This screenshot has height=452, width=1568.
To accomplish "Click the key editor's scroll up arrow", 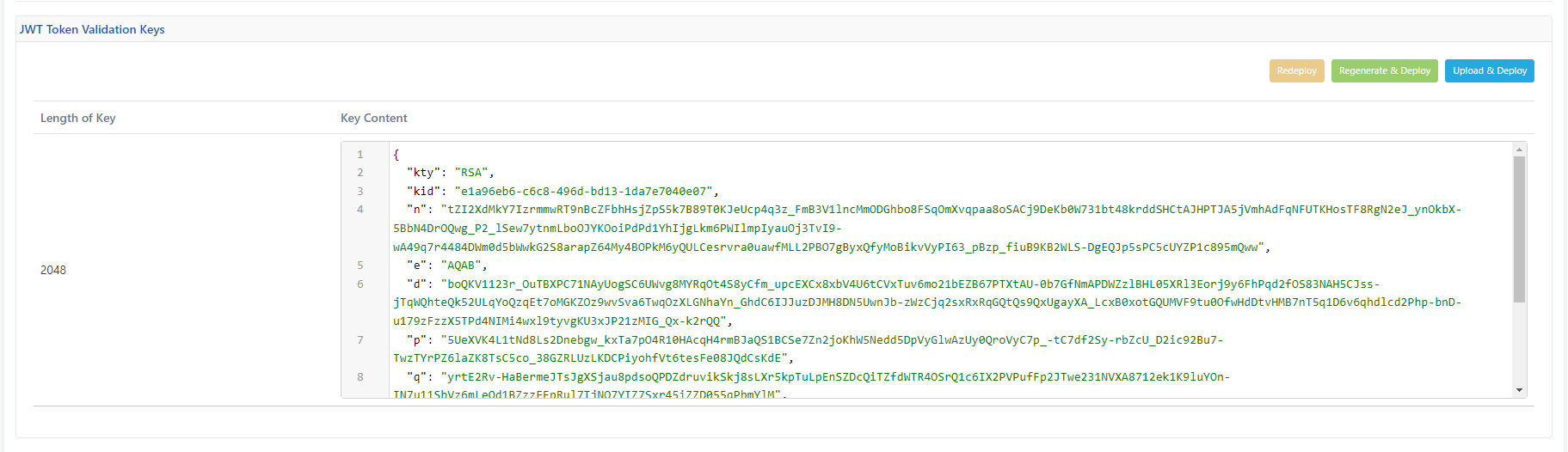I will point(1519,150).
